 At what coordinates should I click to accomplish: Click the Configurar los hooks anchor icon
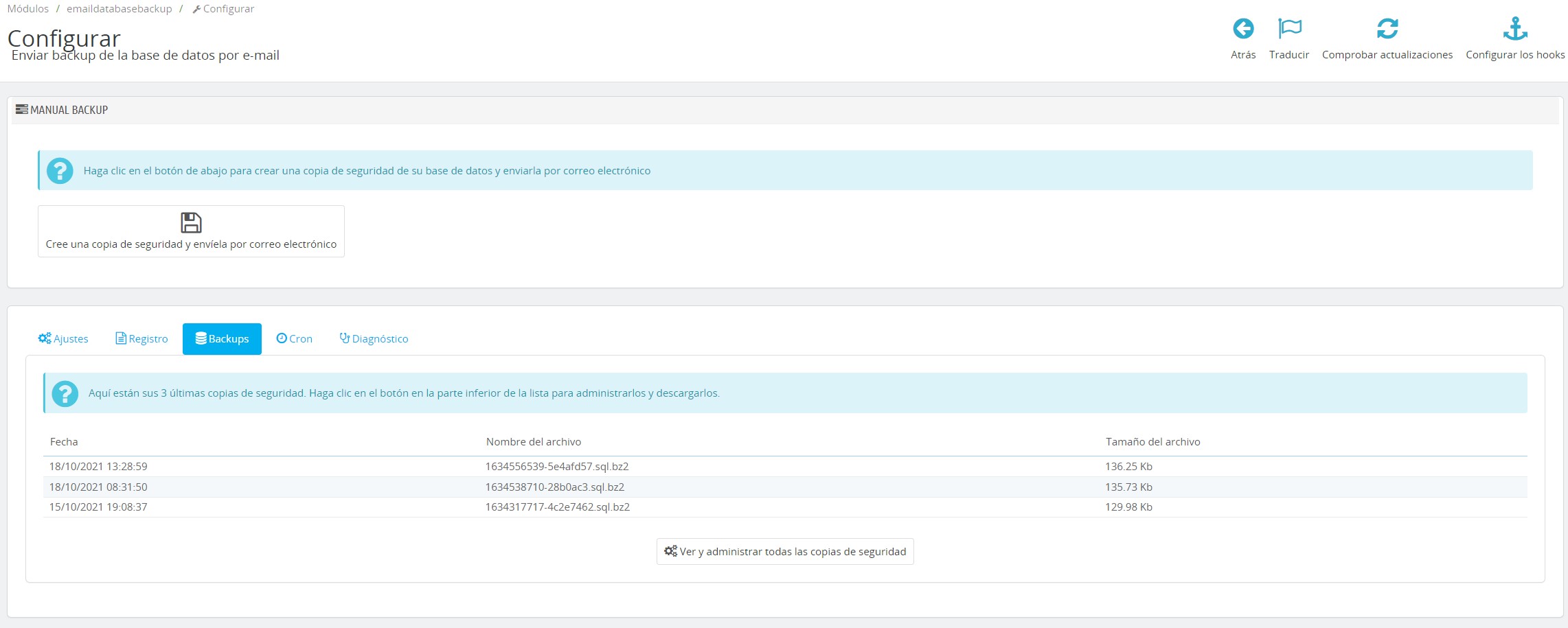pyautogui.click(x=1514, y=29)
